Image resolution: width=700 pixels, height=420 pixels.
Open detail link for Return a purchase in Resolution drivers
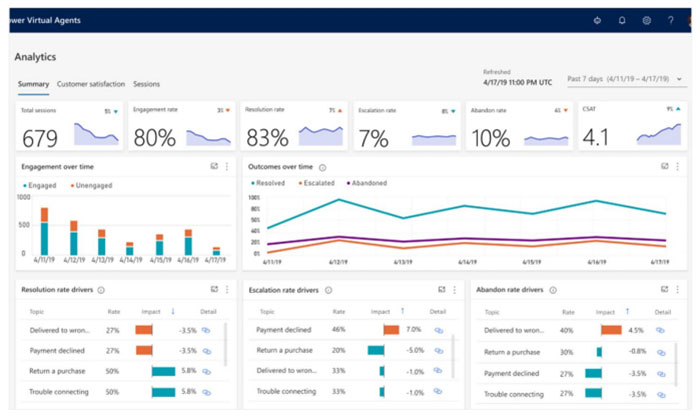click(x=206, y=371)
